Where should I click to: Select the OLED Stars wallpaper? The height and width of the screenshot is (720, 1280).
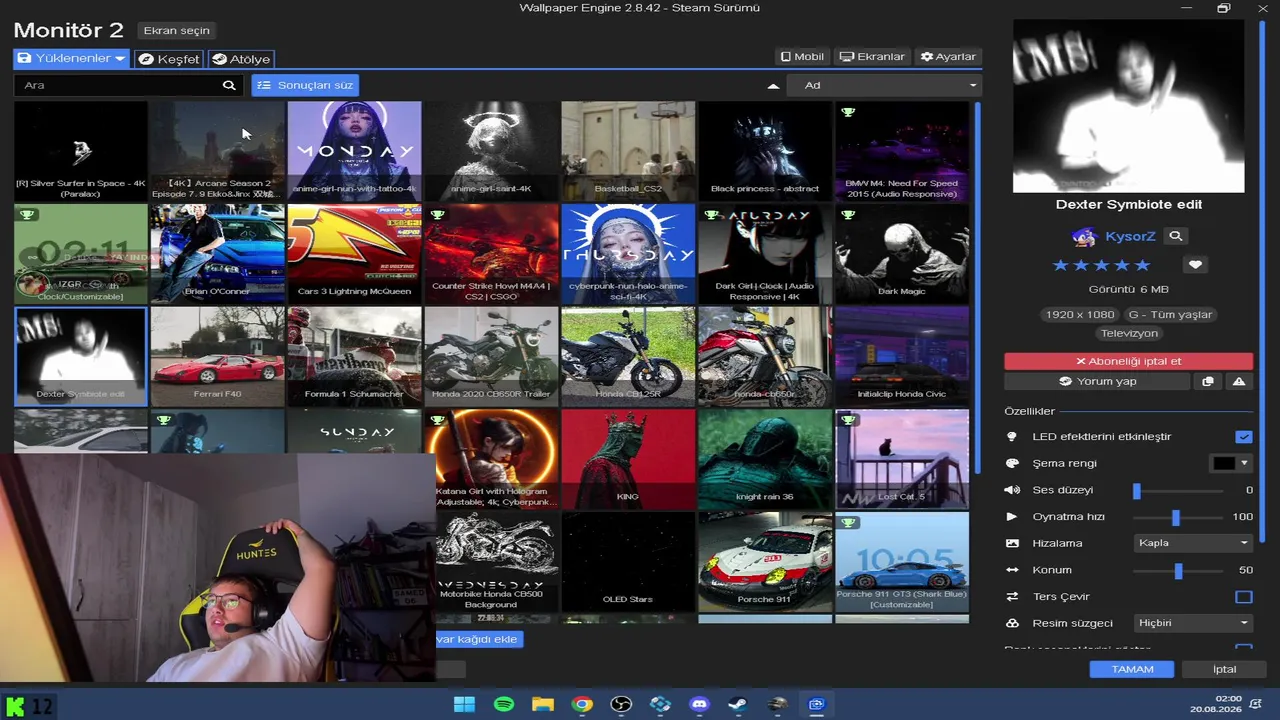pyautogui.click(x=628, y=561)
